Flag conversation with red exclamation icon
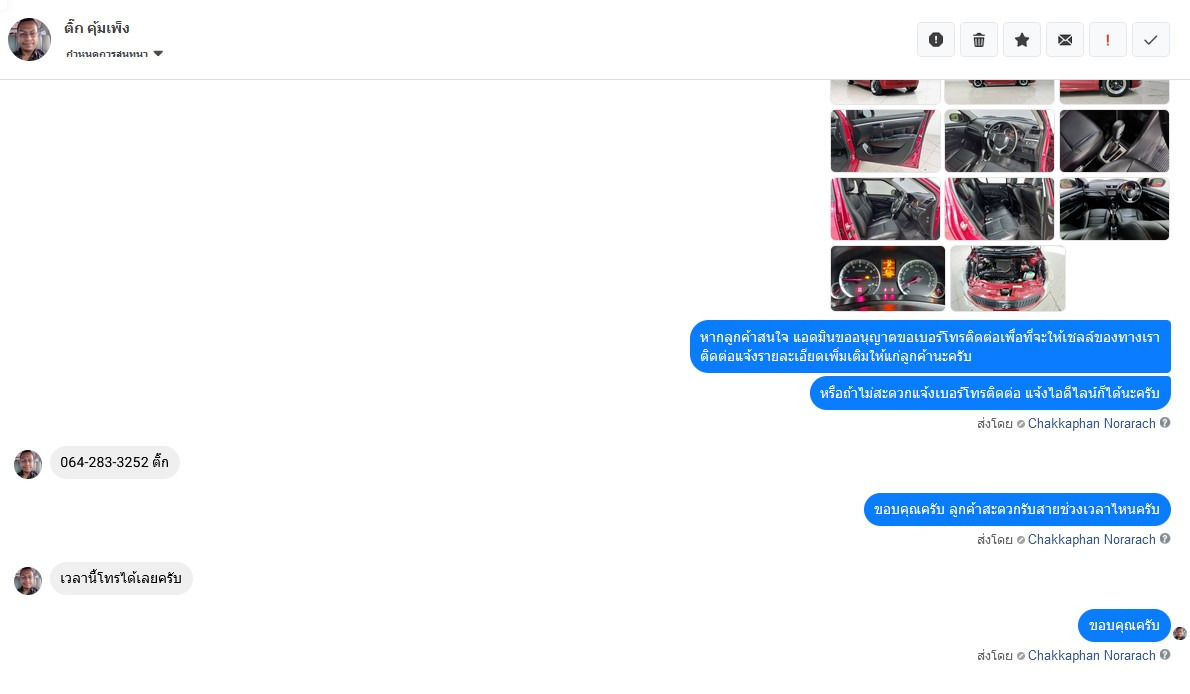1190x694 pixels. pos(1108,39)
